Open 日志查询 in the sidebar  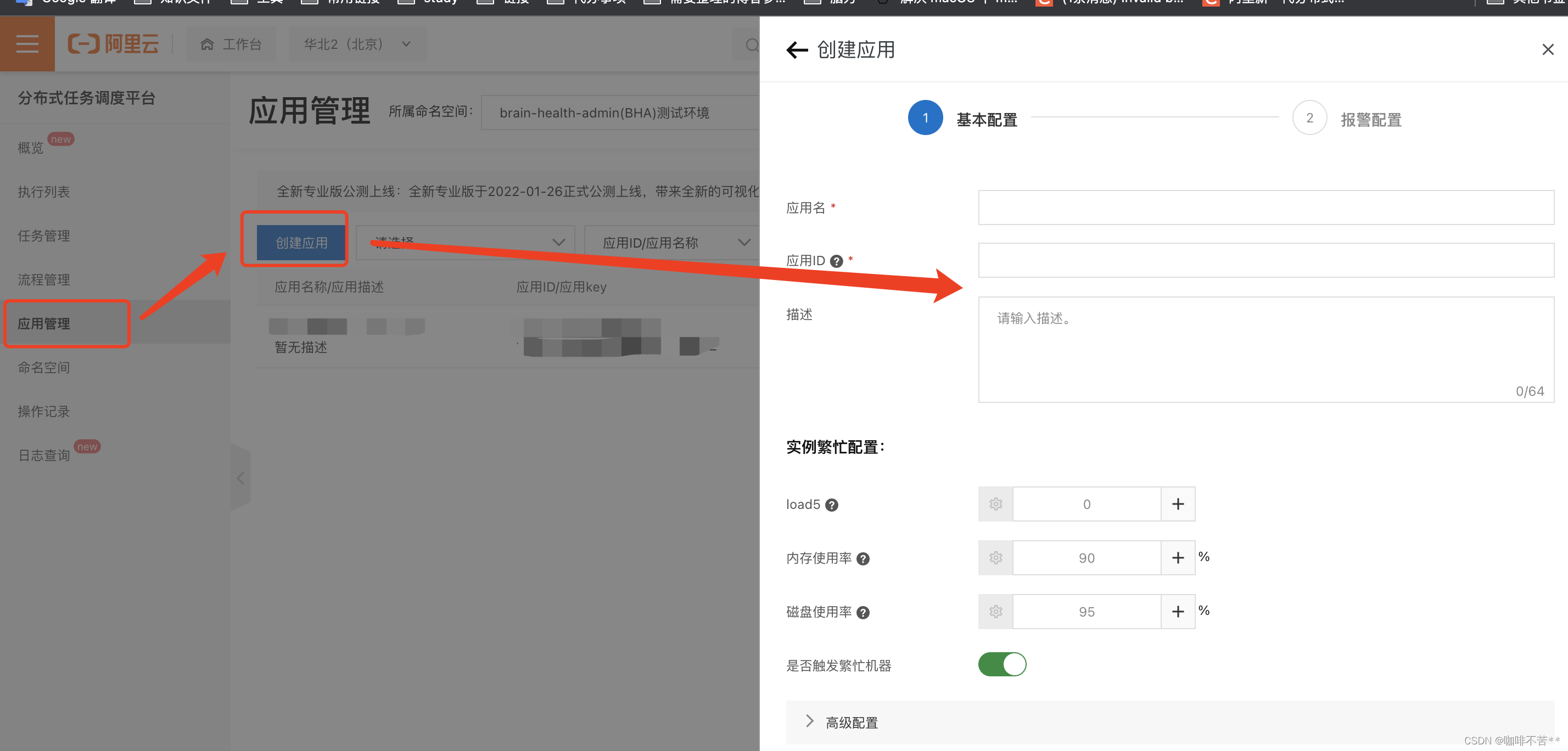[44, 455]
